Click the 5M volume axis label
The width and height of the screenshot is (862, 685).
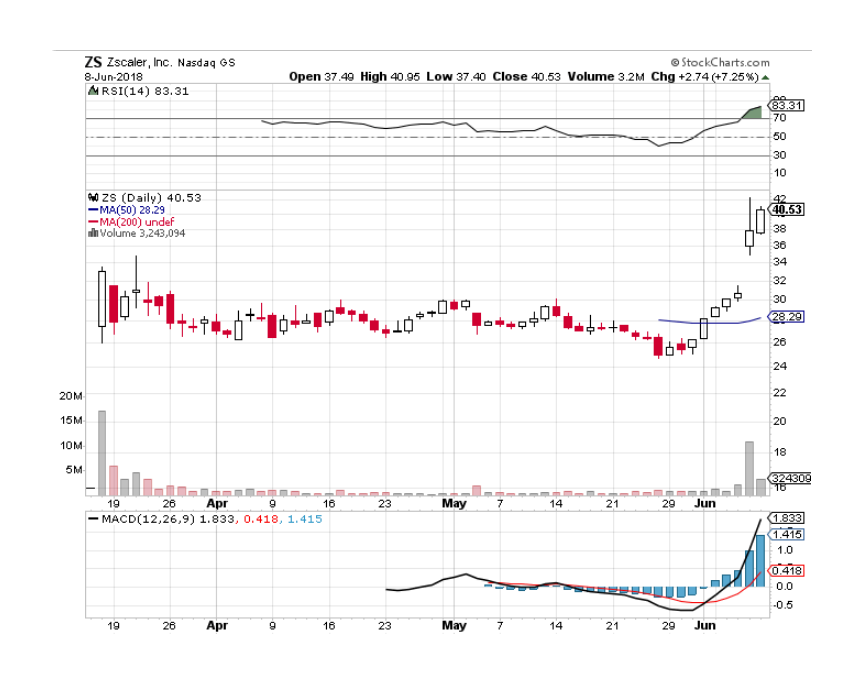pyautogui.click(x=74, y=470)
